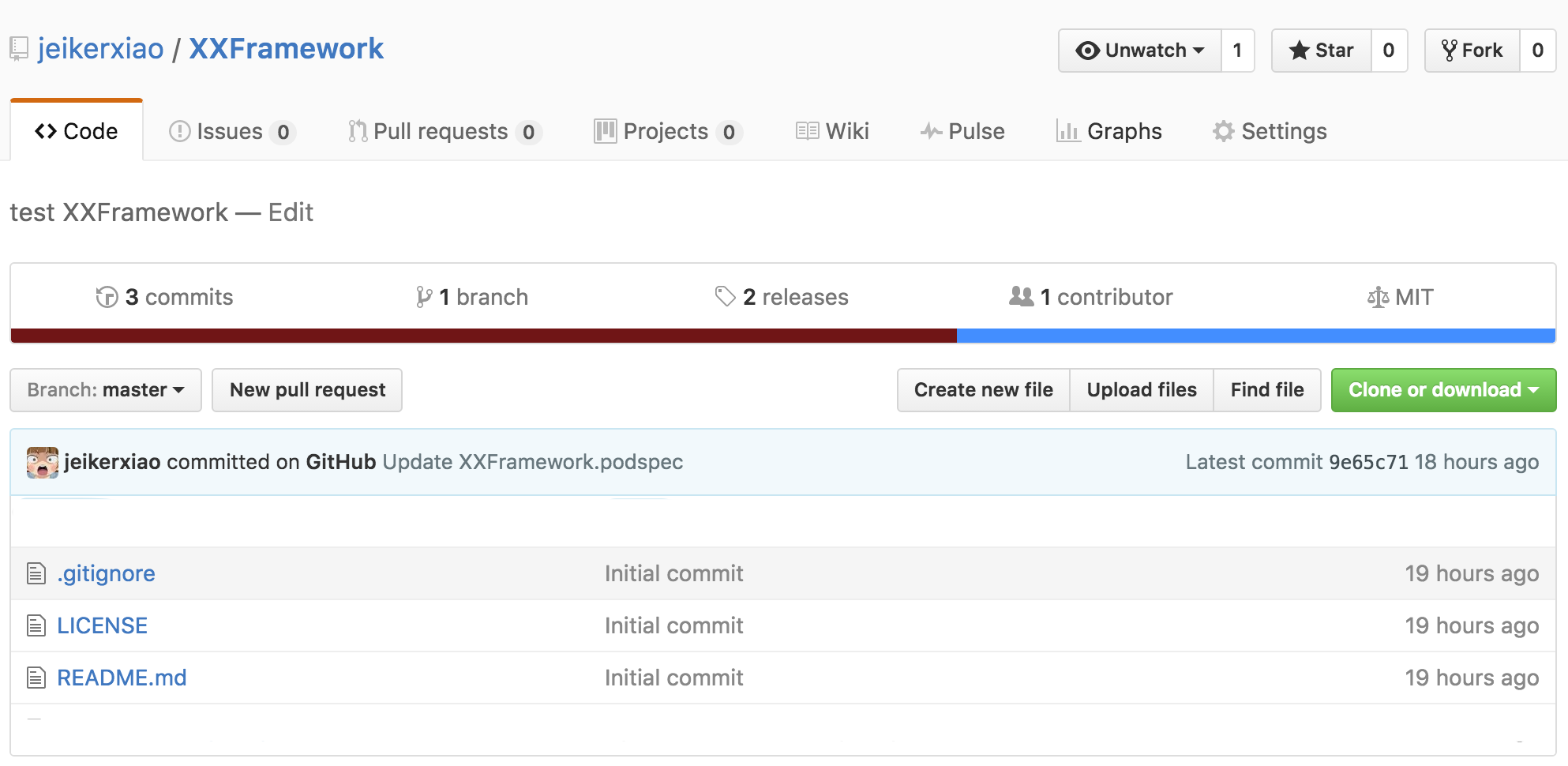
Task: View the 3 commits link
Action: click(164, 297)
